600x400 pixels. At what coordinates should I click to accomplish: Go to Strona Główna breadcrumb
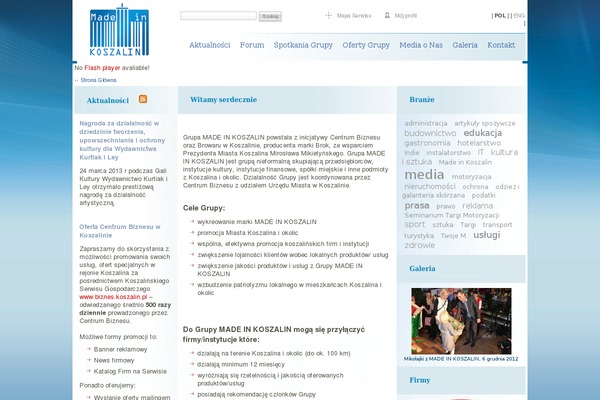pyautogui.click(x=98, y=80)
